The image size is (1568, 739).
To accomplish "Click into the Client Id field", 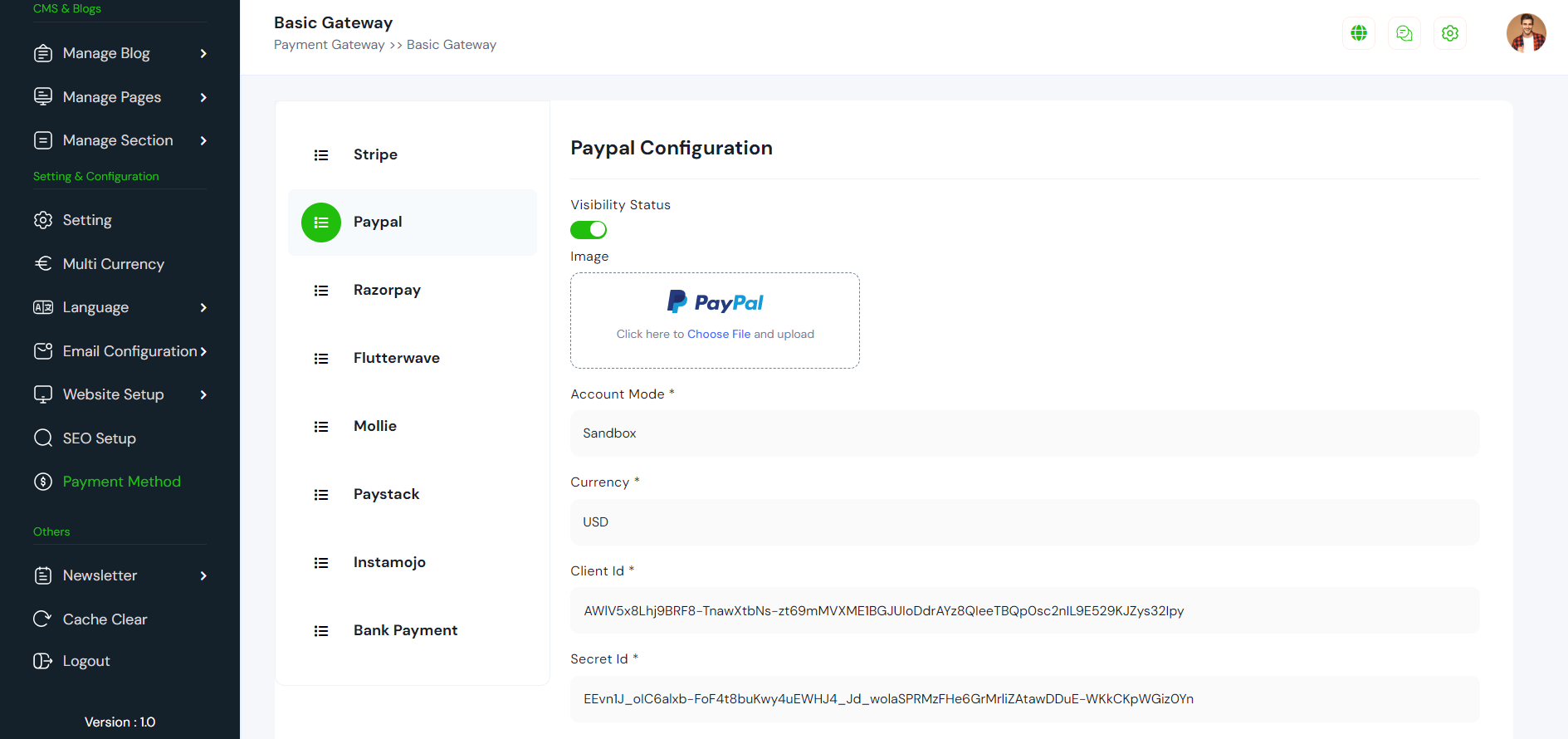I will [x=1024, y=611].
